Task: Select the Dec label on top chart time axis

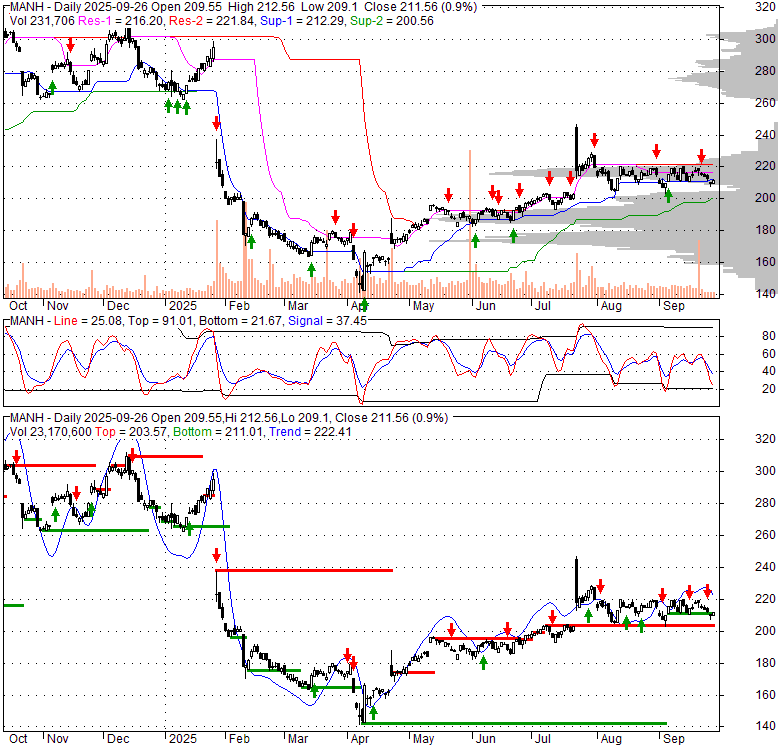Action: point(118,306)
